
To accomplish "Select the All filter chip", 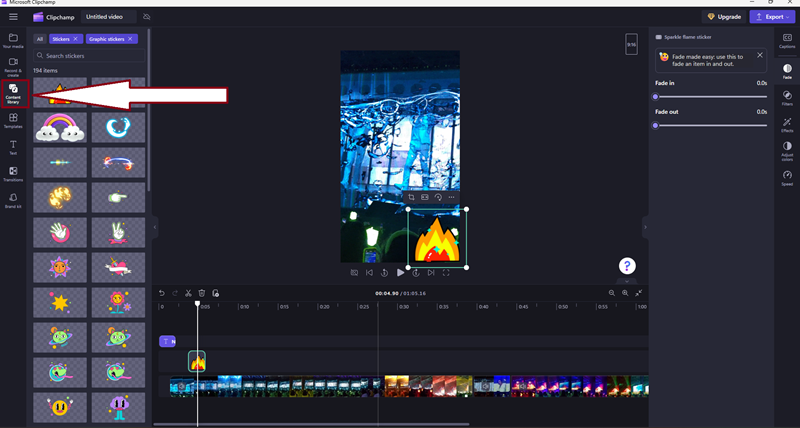I will pos(40,39).
